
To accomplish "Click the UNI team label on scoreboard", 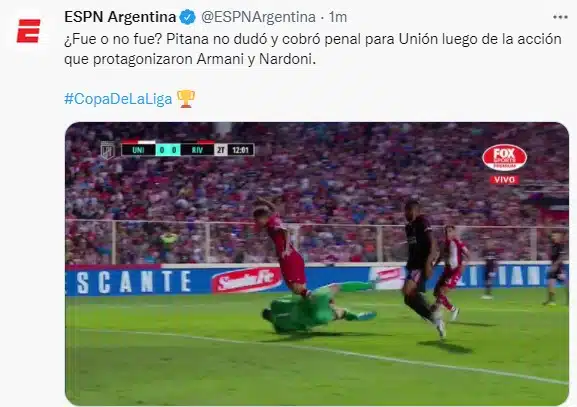I will 138,150.
